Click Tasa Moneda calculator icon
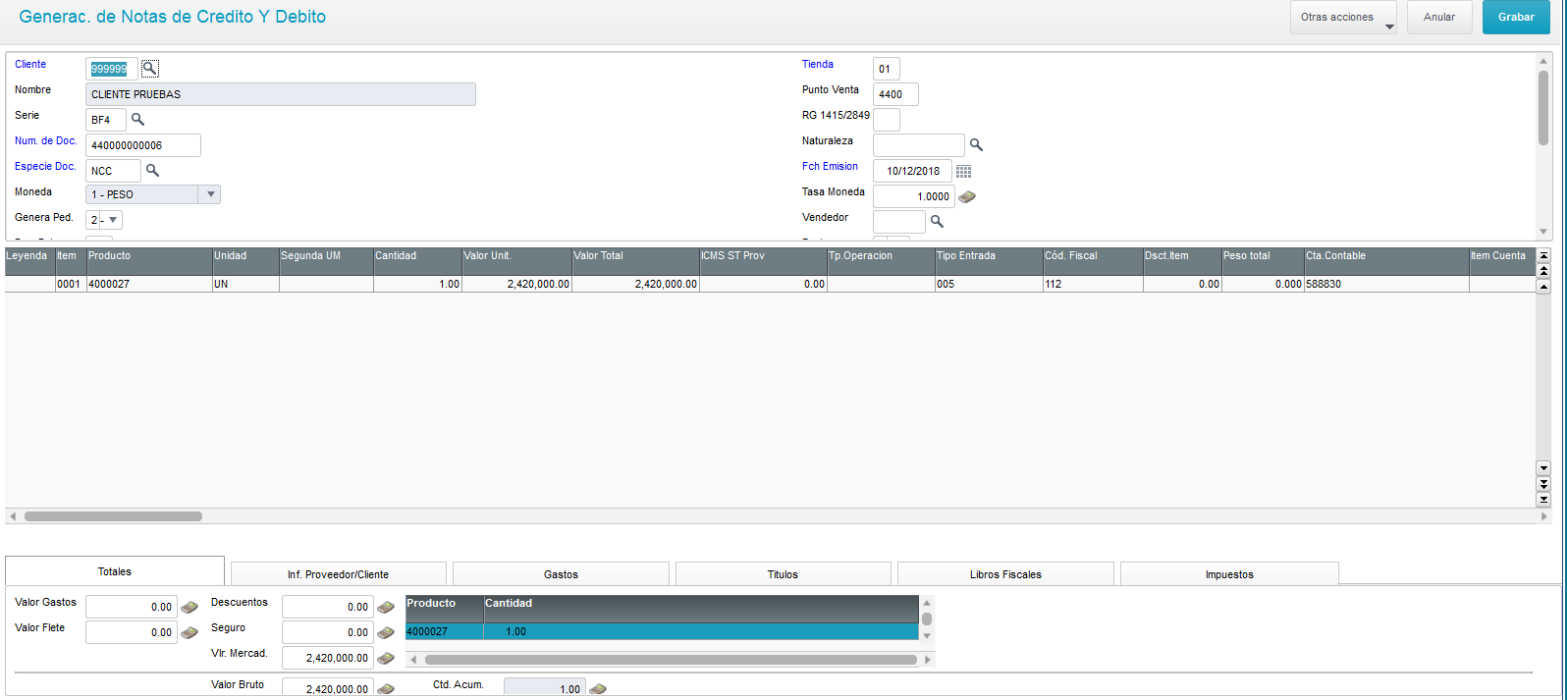This screenshot has height=700, width=1568. coord(967,196)
